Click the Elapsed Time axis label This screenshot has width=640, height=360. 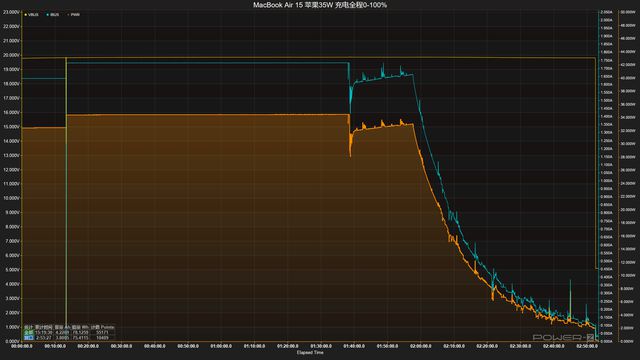[x=310, y=353]
